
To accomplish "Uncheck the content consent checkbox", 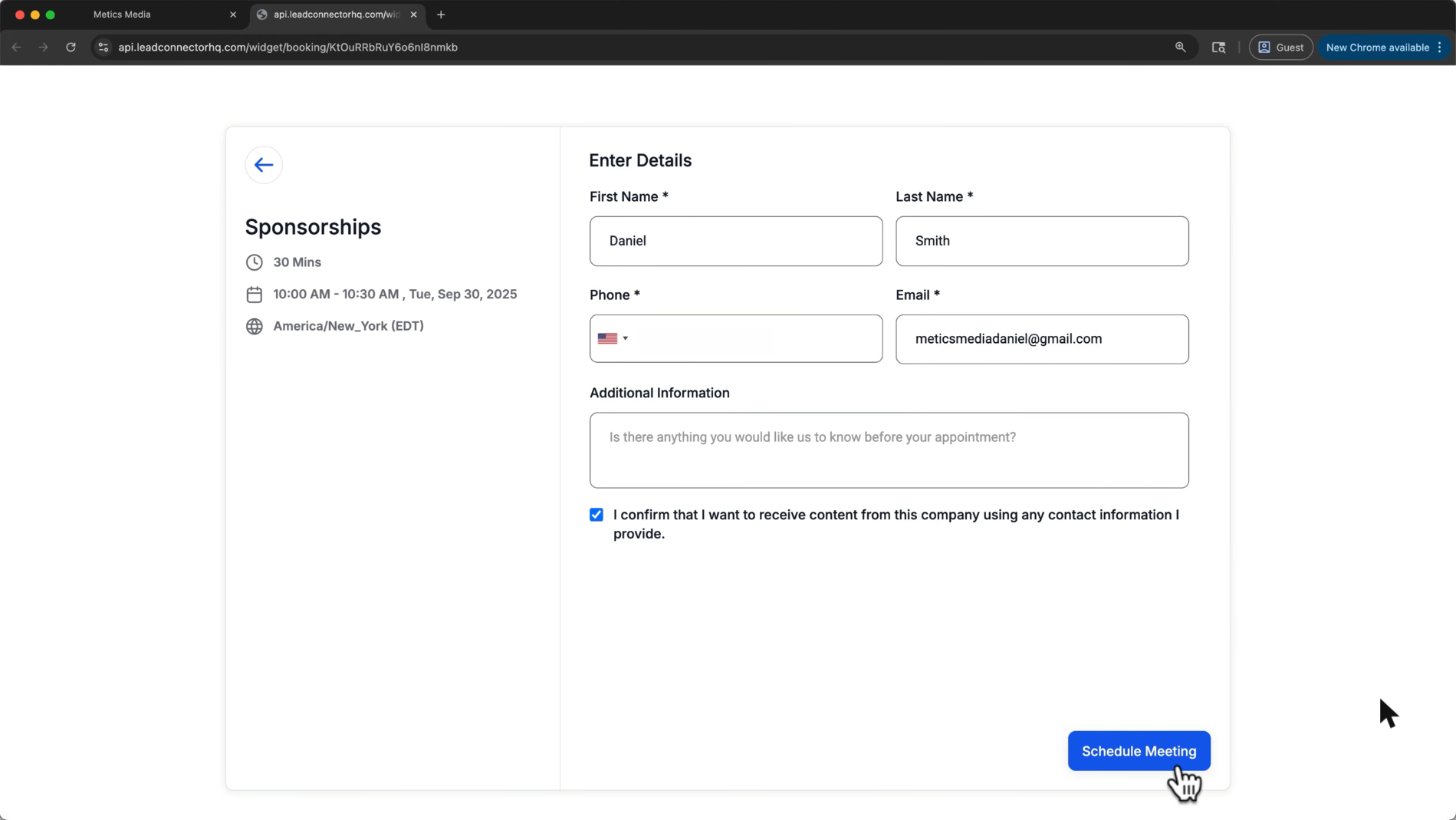I will [x=596, y=515].
